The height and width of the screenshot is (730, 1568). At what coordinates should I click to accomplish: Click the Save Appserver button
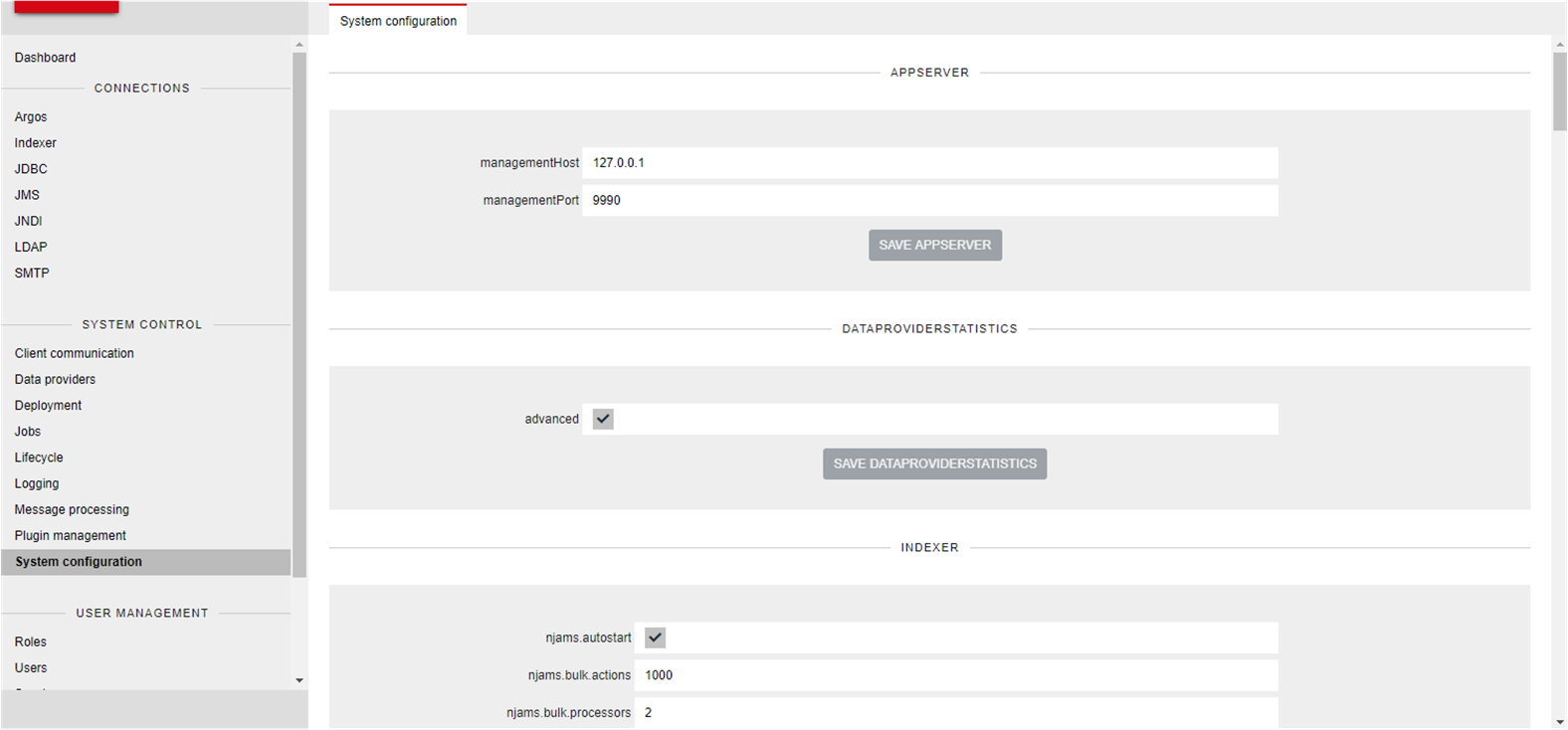(x=935, y=245)
